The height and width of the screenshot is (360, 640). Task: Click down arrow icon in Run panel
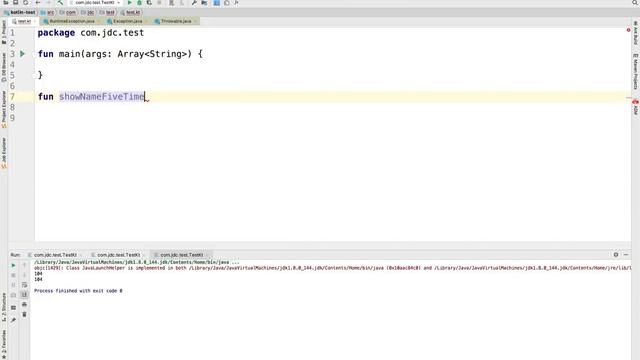[x=24, y=275]
